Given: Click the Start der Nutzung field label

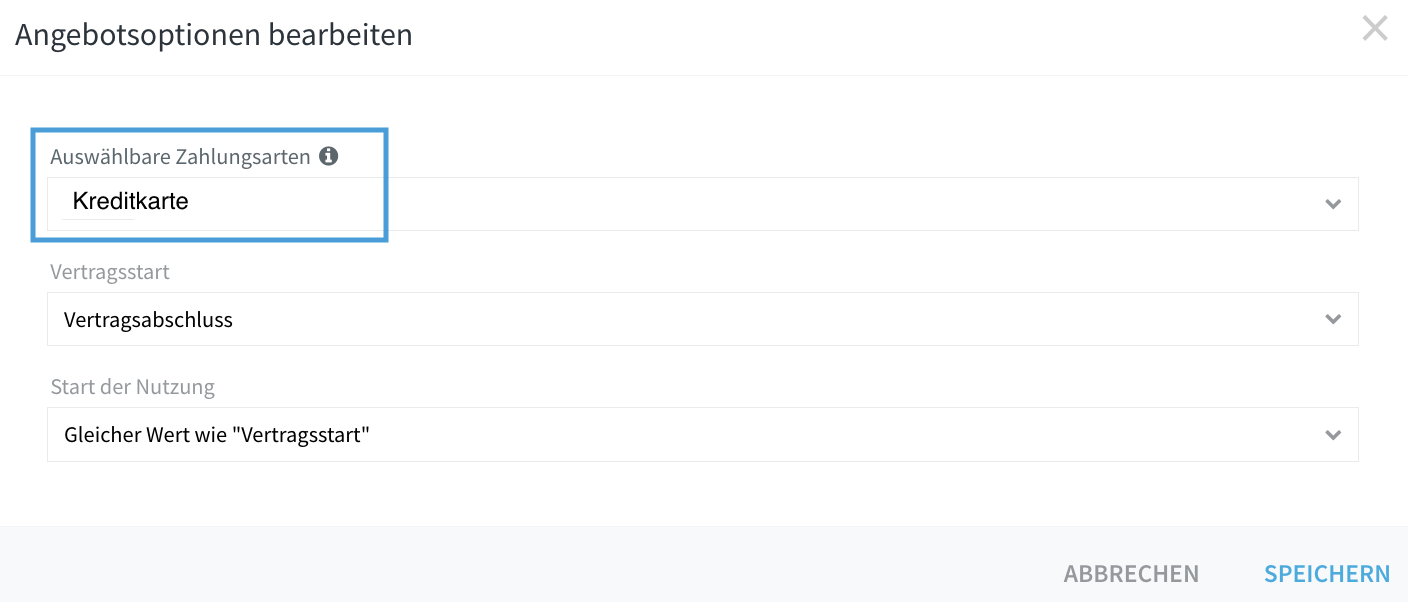Looking at the screenshot, I should pos(132,387).
